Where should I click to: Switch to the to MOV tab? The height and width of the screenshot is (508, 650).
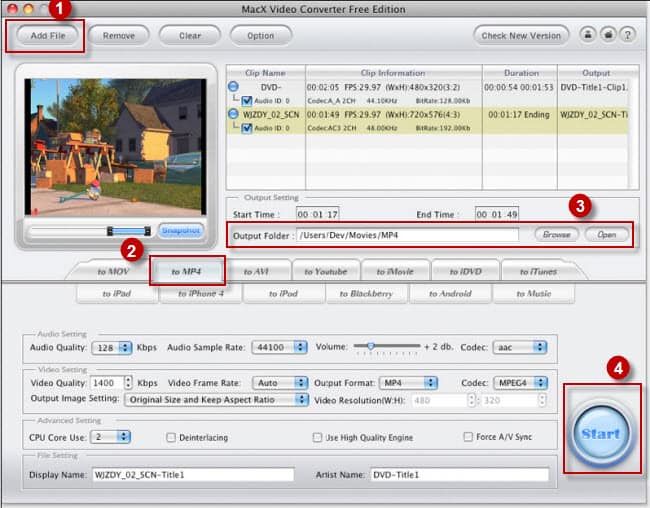pyautogui.click(x=113, y=272)
